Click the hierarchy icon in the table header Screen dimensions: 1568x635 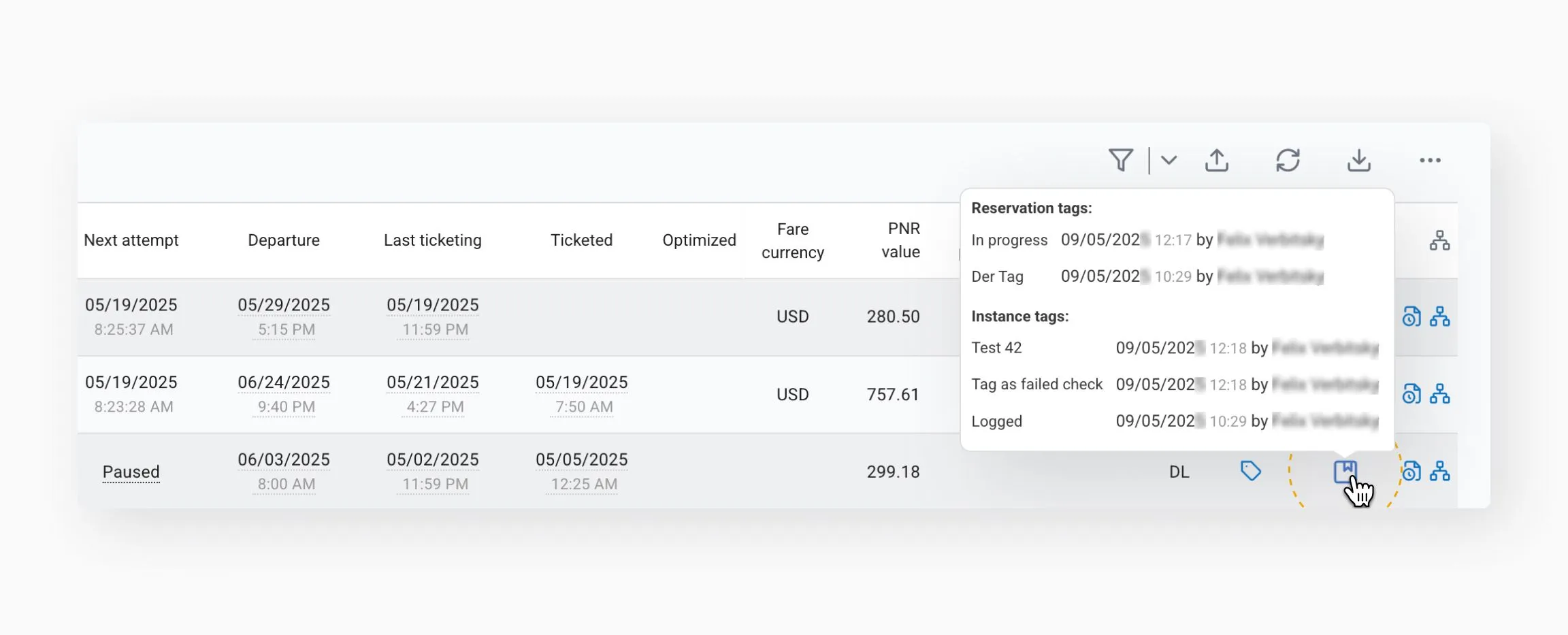point(1439,240)
